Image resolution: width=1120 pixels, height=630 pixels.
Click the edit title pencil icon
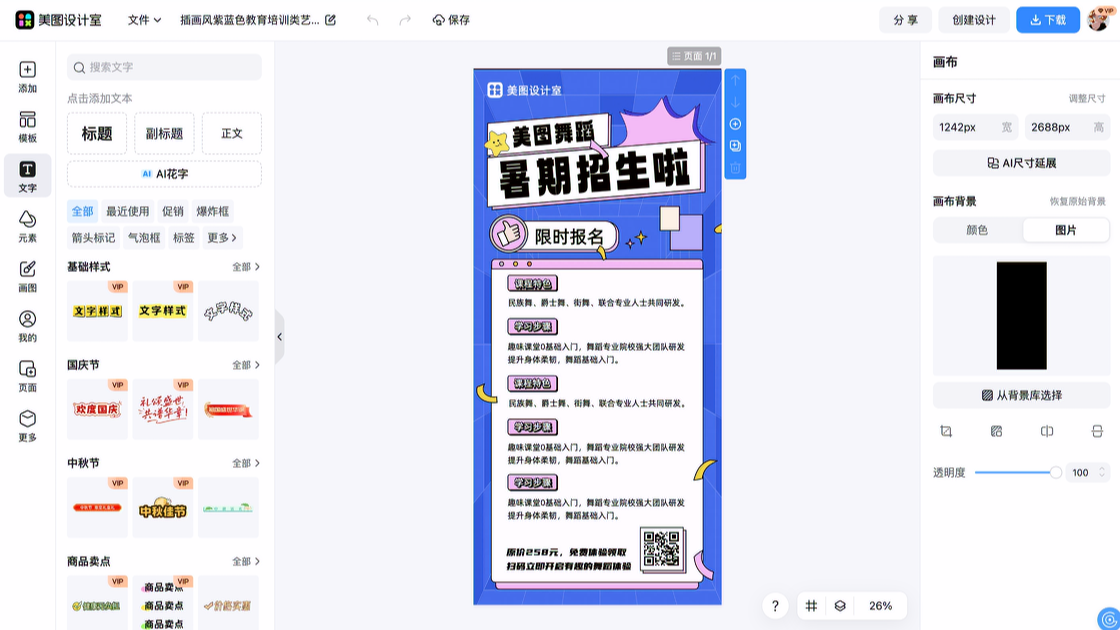pyautogui.click(x=331, y=20)
